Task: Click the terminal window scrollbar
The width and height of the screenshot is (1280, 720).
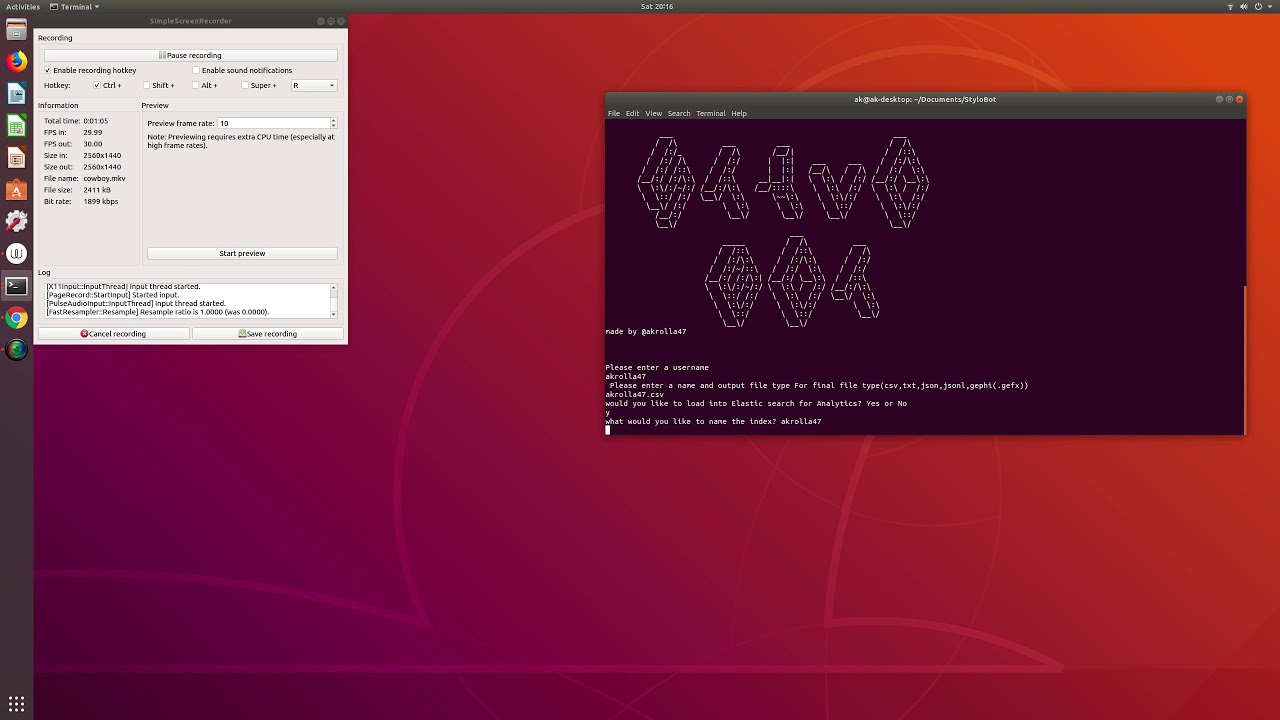Action: point(1244,360)
